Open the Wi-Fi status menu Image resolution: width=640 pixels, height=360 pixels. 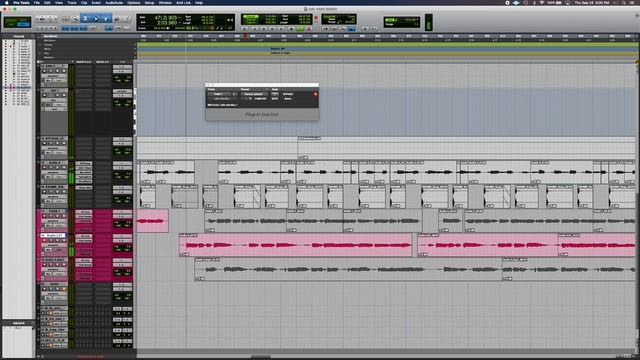(x=542, y=2)
